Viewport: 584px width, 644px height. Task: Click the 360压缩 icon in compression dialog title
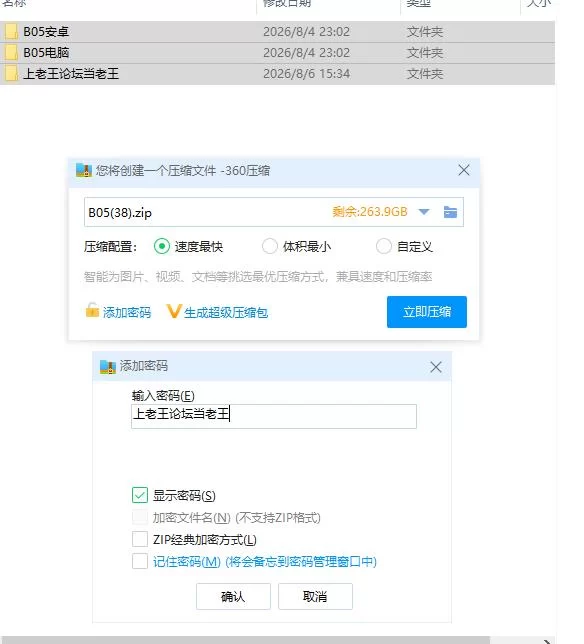(x=84, y=170)
